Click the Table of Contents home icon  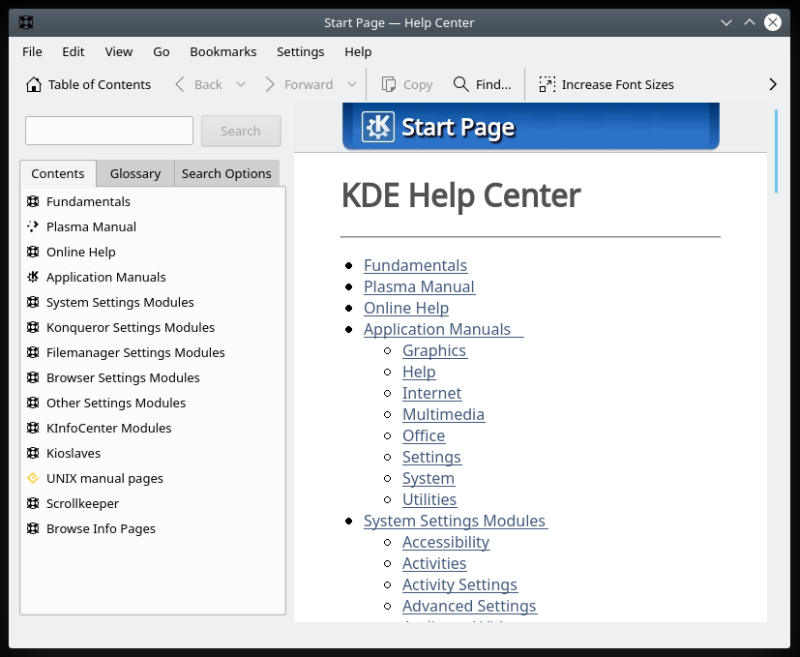(x=34, y=85)
